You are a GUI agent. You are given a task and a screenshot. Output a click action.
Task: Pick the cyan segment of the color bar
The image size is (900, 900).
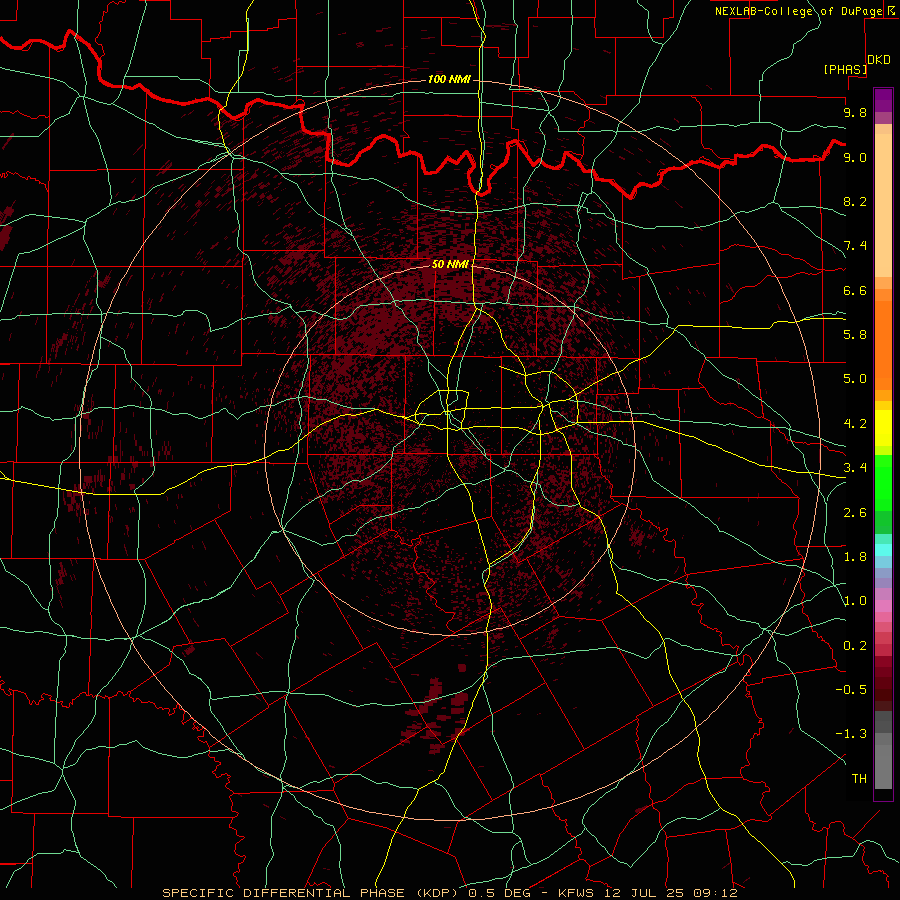[883, 549]
